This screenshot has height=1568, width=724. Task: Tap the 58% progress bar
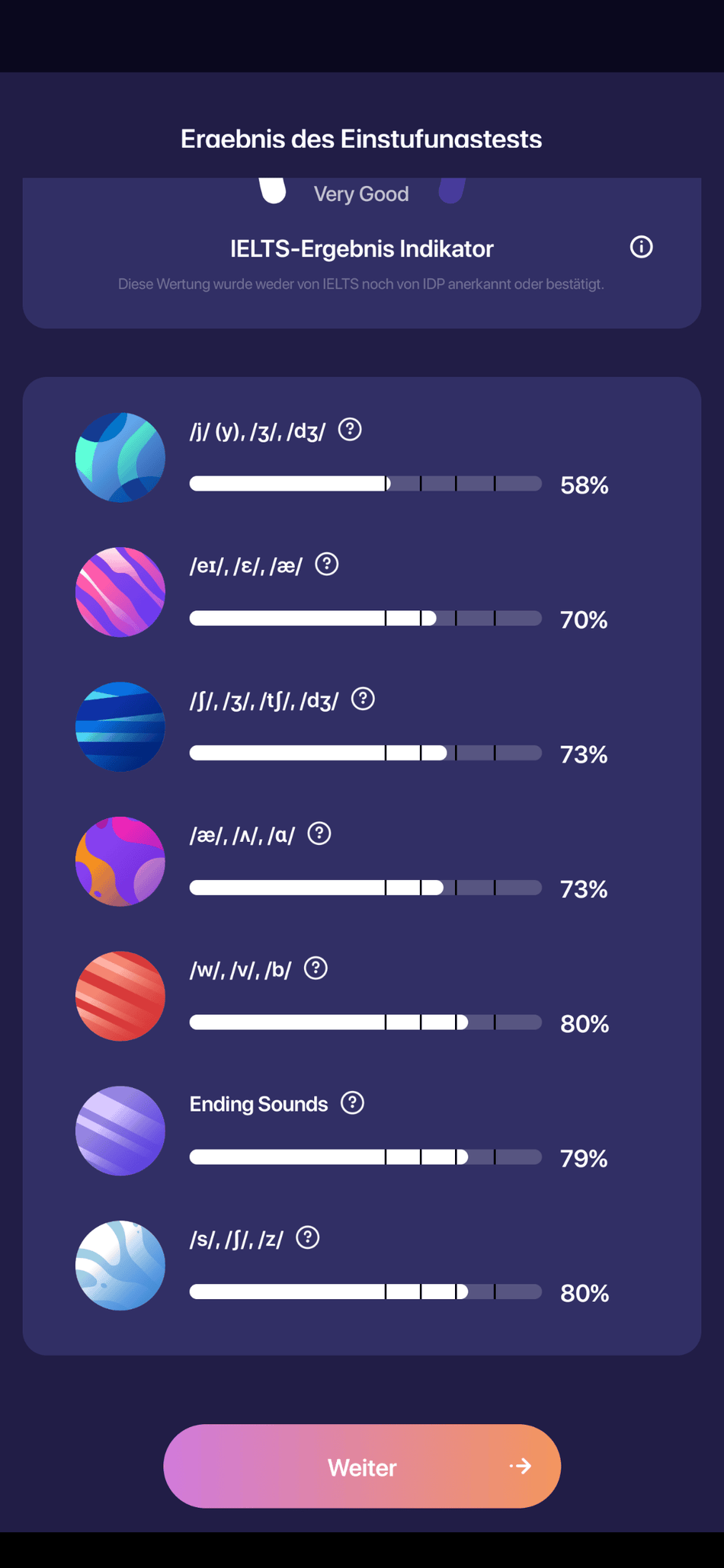click(365, 484)
